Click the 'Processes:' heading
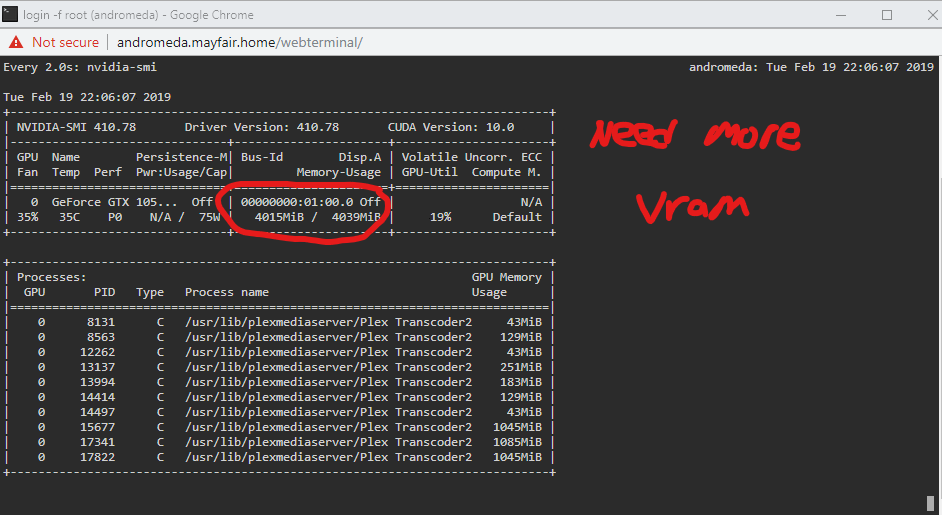 pos(52,277)
